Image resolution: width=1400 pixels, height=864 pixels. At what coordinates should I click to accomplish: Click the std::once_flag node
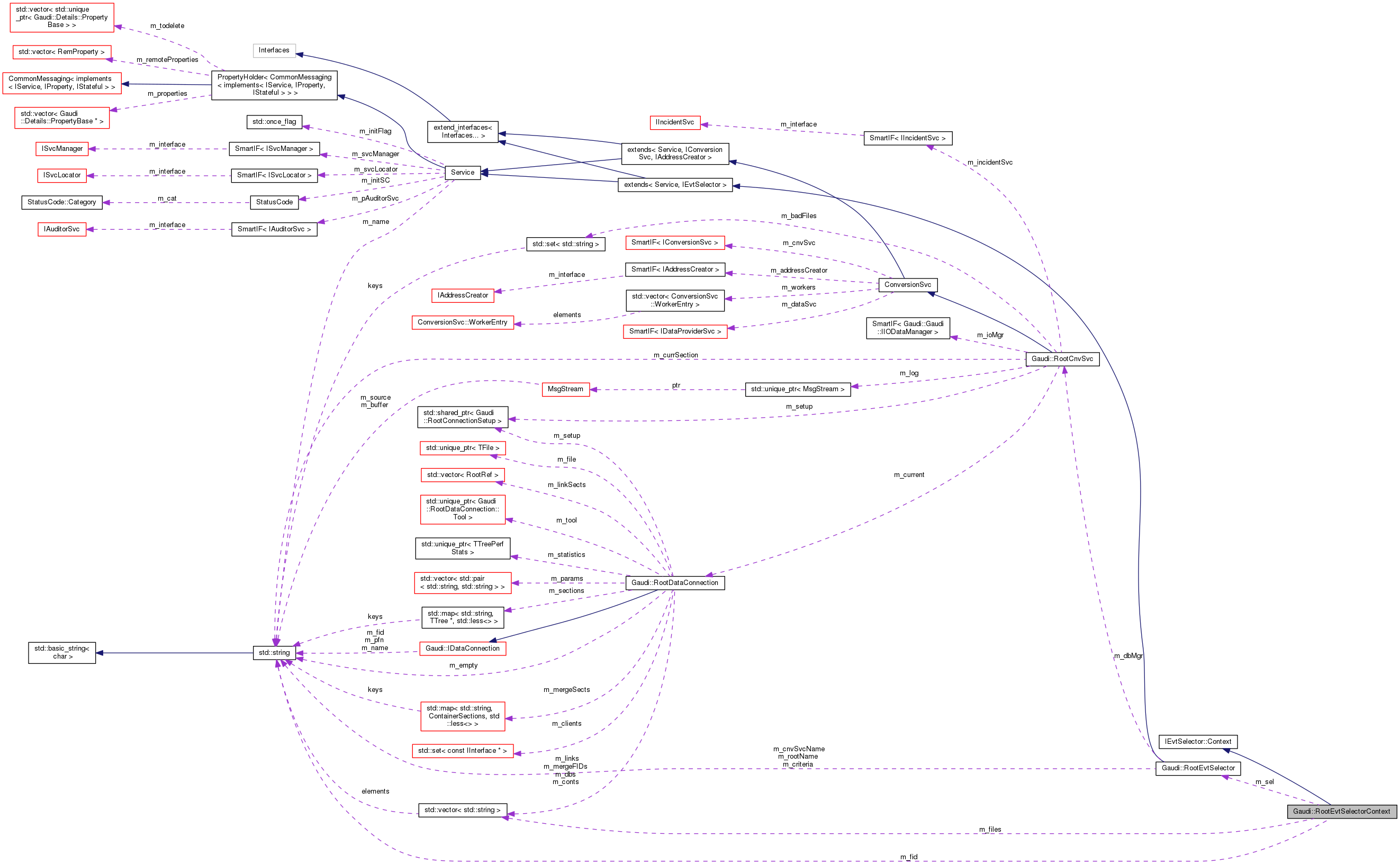click(274, 122)
